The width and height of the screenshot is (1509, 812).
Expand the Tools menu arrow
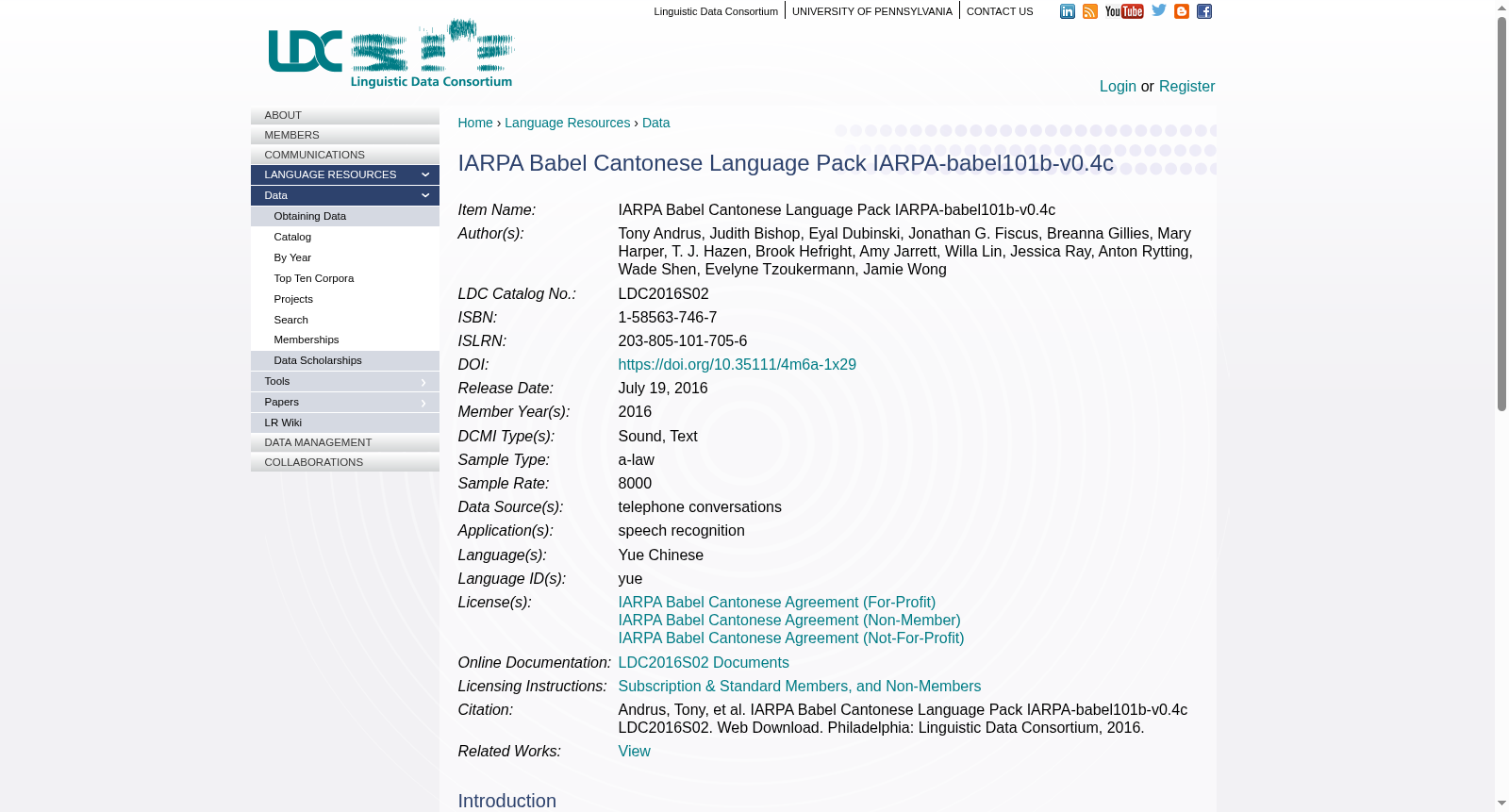(x=423, y=382)
